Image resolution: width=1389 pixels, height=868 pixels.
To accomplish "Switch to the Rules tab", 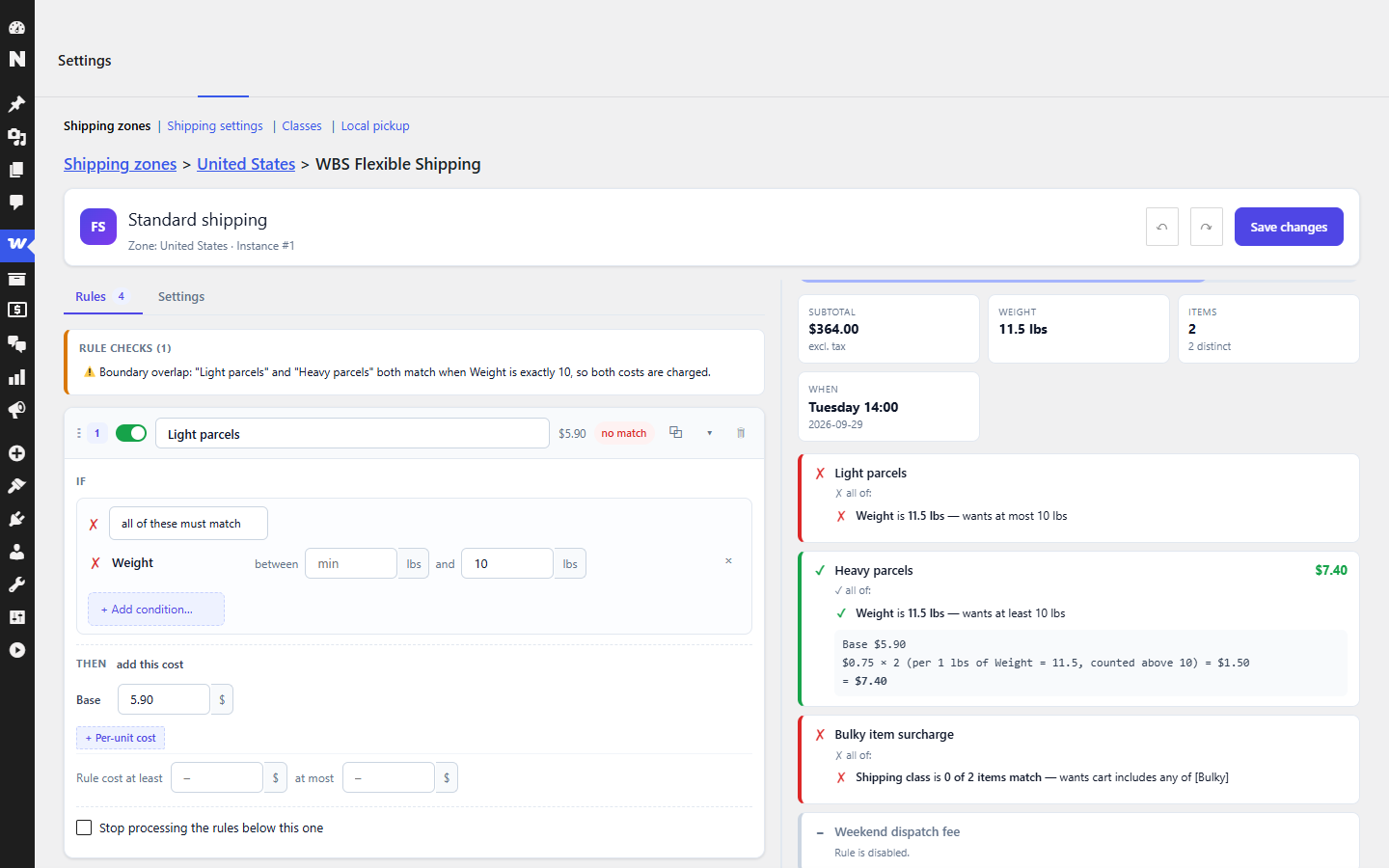I will [x=102, y=297].
